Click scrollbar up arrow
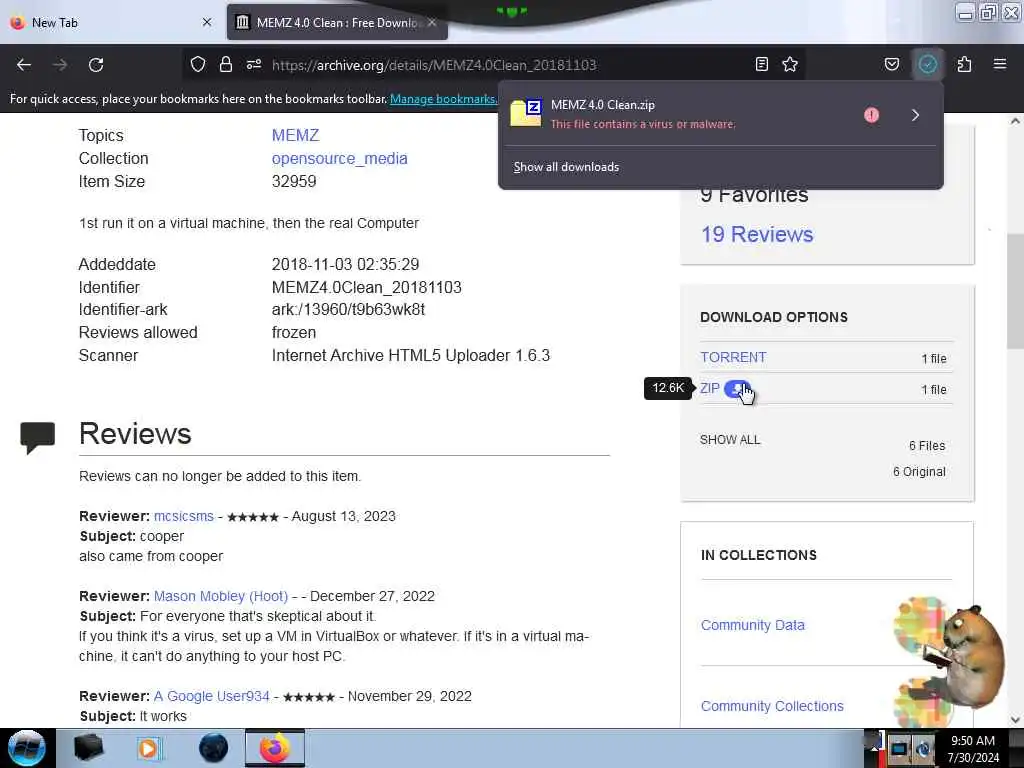 [x=1015, y=121]
